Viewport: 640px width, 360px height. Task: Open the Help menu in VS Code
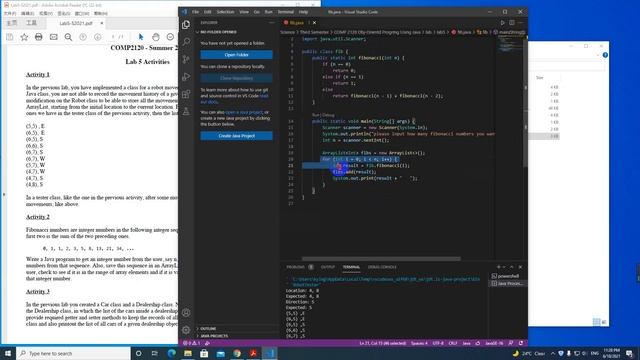tap(303, 12)
